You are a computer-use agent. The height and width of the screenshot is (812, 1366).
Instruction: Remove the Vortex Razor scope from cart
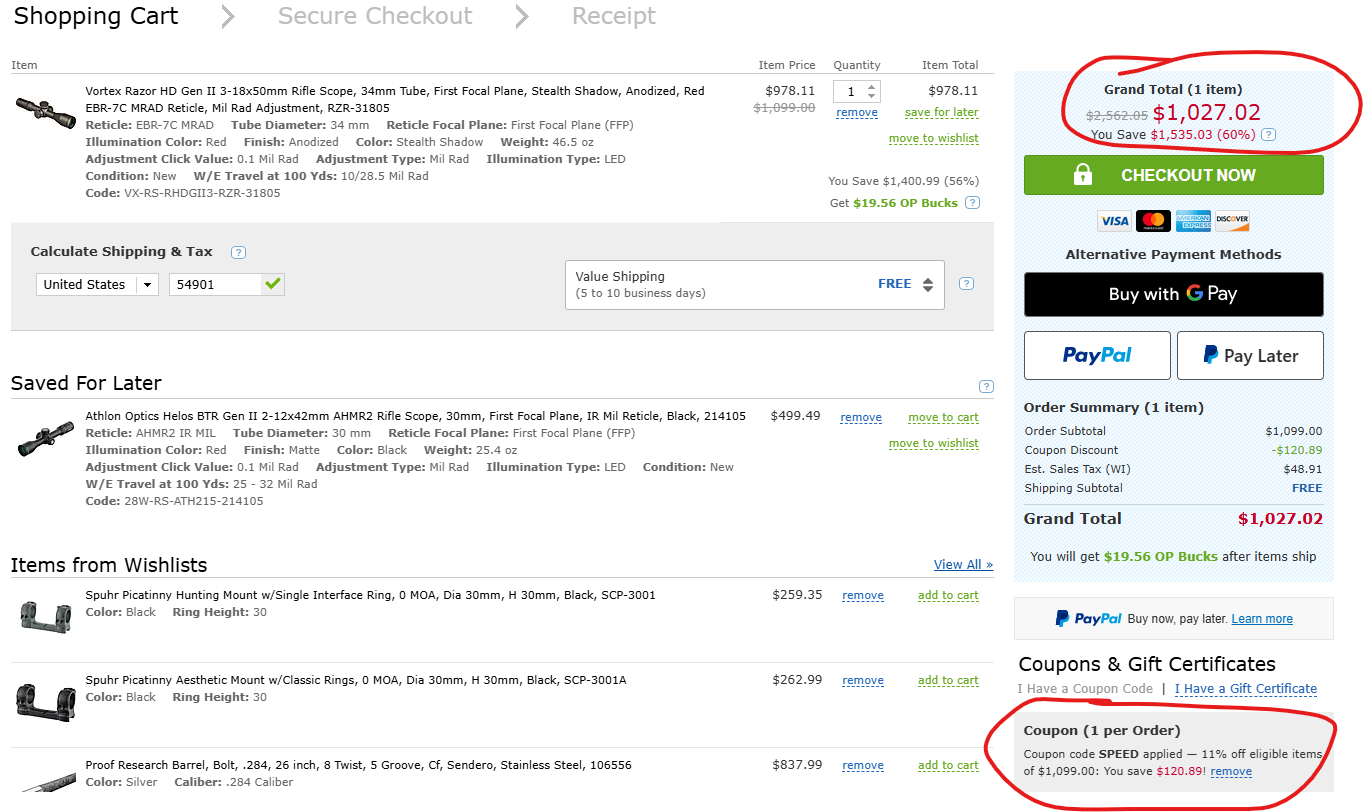pos(857,113)
